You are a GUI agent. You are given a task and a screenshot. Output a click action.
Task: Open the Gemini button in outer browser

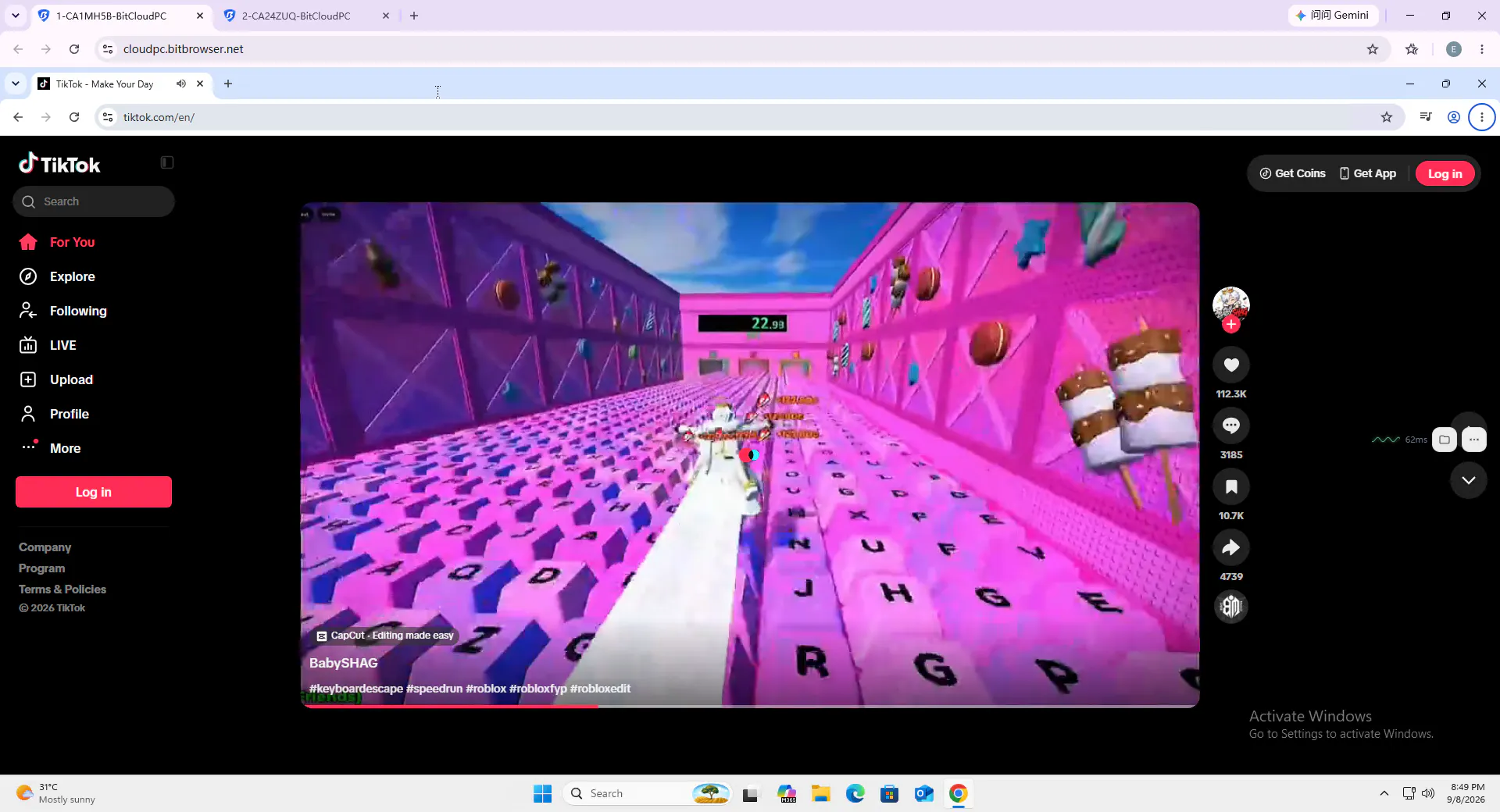click(1333, 16)
